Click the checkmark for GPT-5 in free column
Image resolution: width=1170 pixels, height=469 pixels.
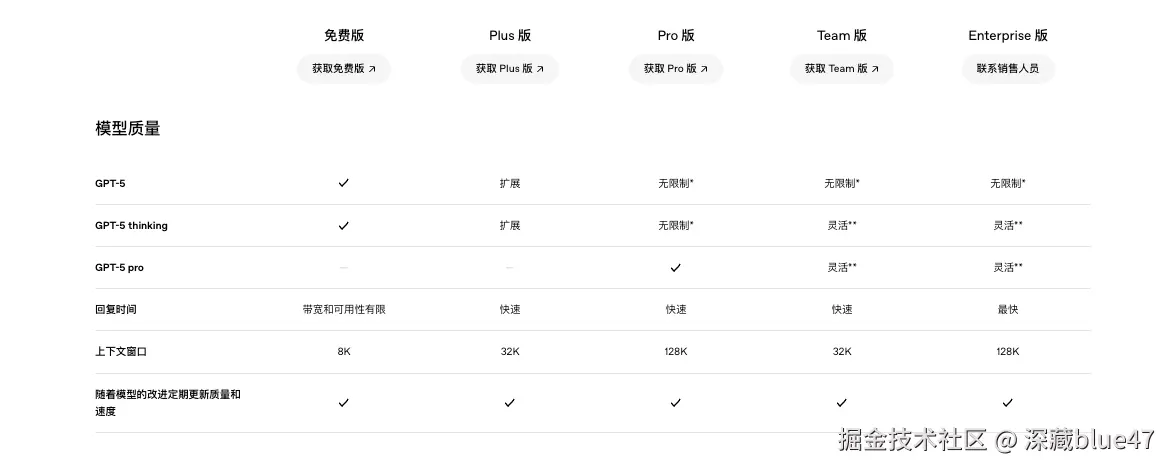pos(343,183)
